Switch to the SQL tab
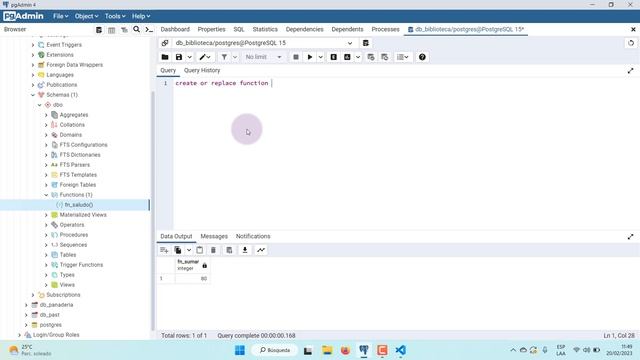 tap(239, 29)
